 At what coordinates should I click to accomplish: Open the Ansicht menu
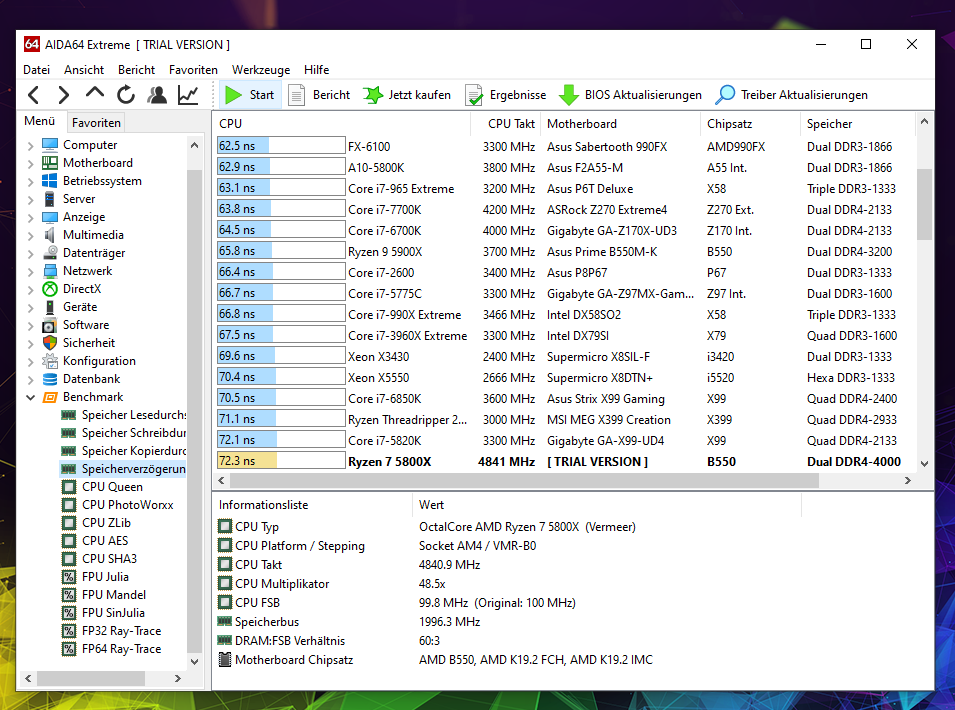(x=84, y=70)
